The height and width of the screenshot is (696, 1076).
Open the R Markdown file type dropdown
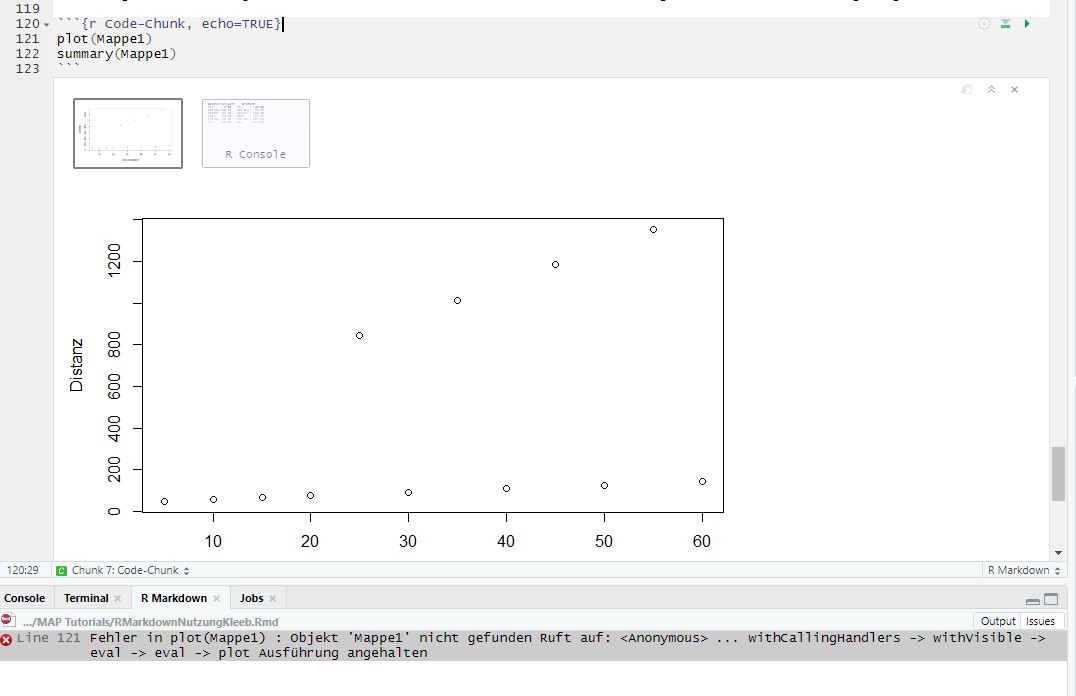tap(1023, 570)
